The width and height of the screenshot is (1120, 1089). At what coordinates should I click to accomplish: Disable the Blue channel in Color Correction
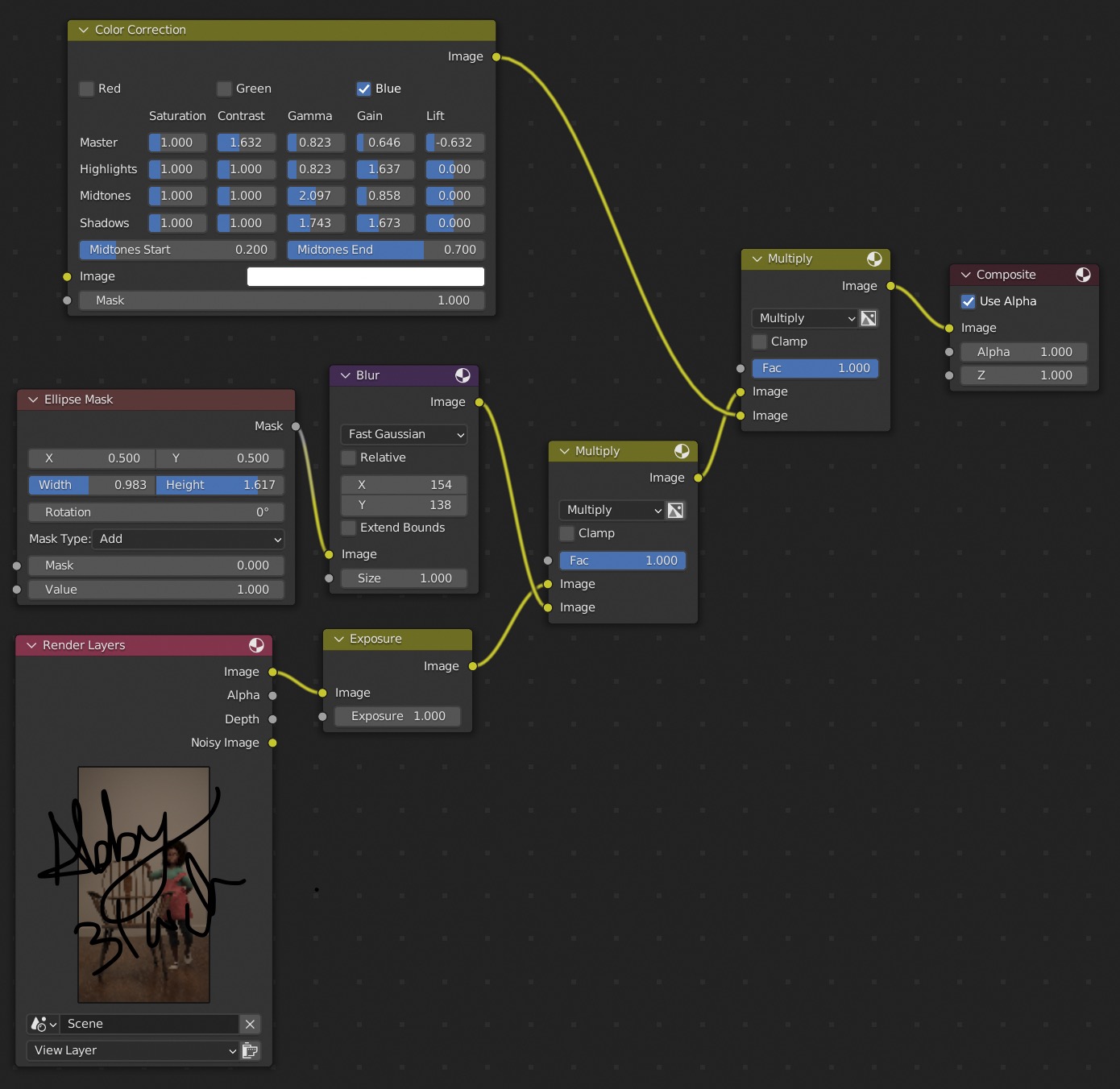click(364, 89)
